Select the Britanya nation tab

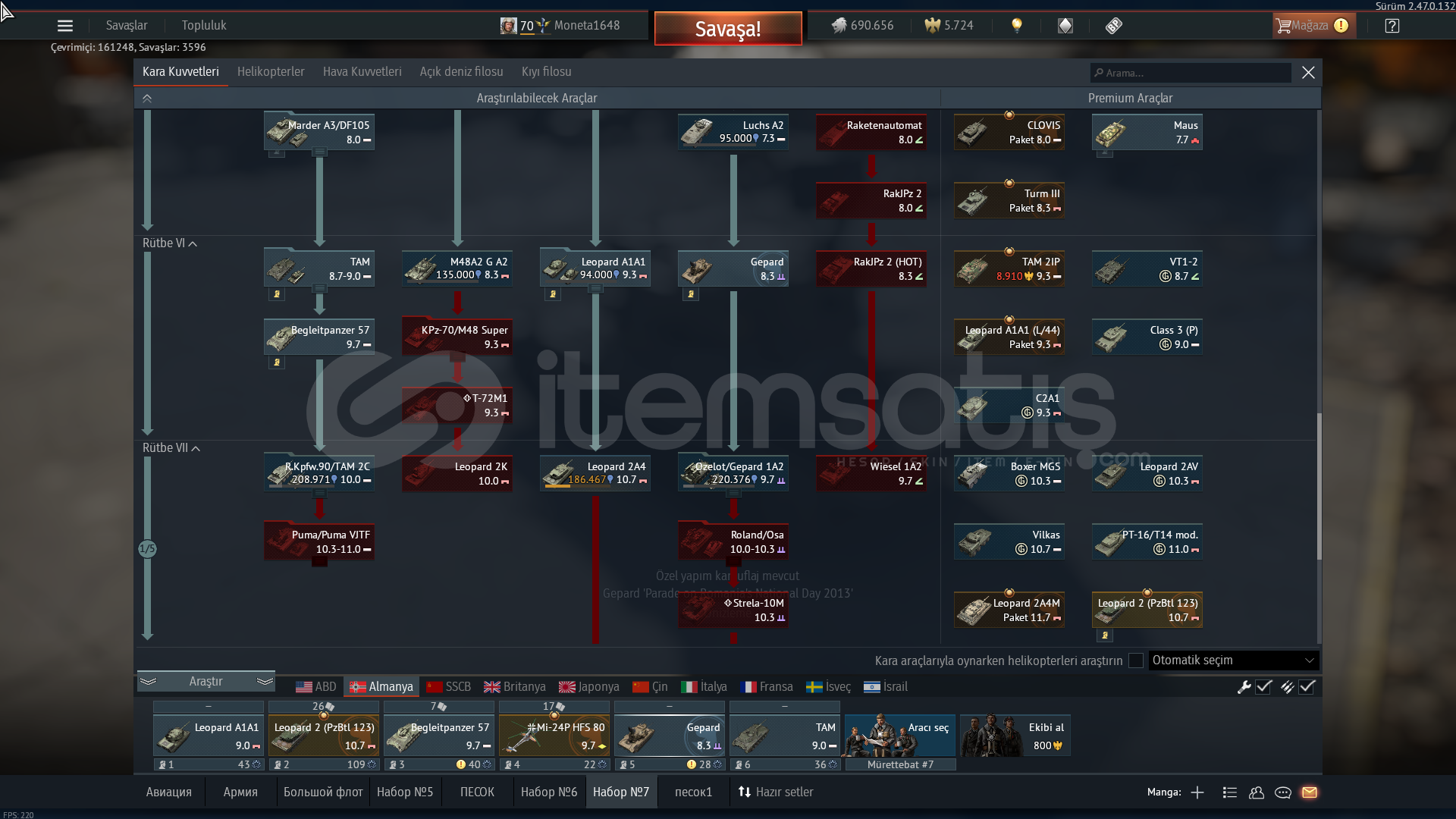(x=515, y=687)
